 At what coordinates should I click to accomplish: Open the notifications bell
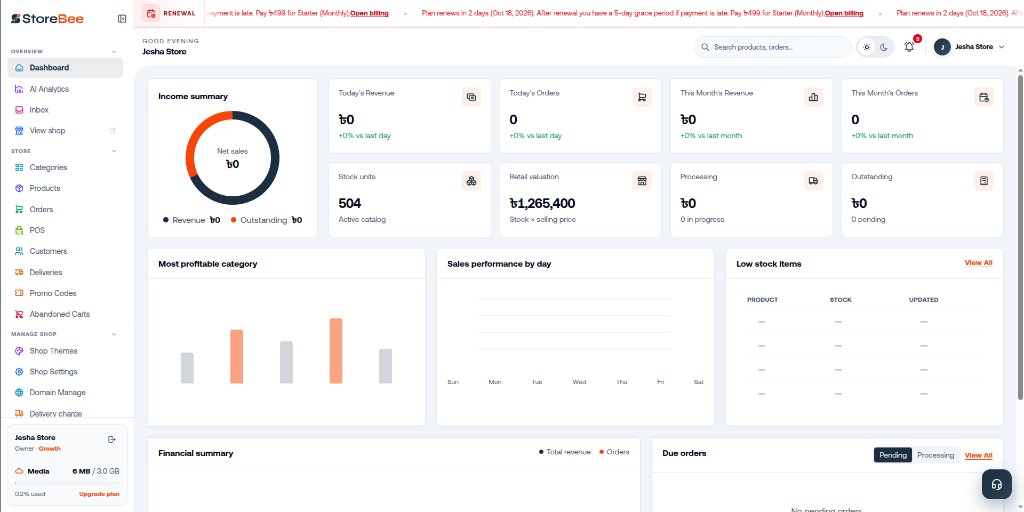click(x=909, y=47)
